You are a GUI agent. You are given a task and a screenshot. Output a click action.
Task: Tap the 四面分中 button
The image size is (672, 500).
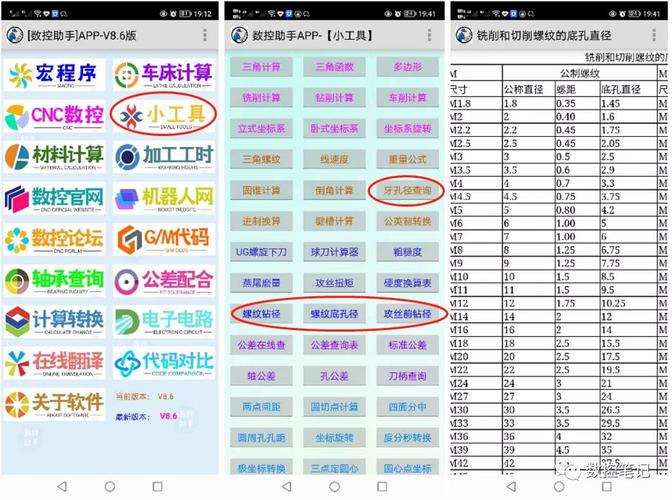(408, 407)
